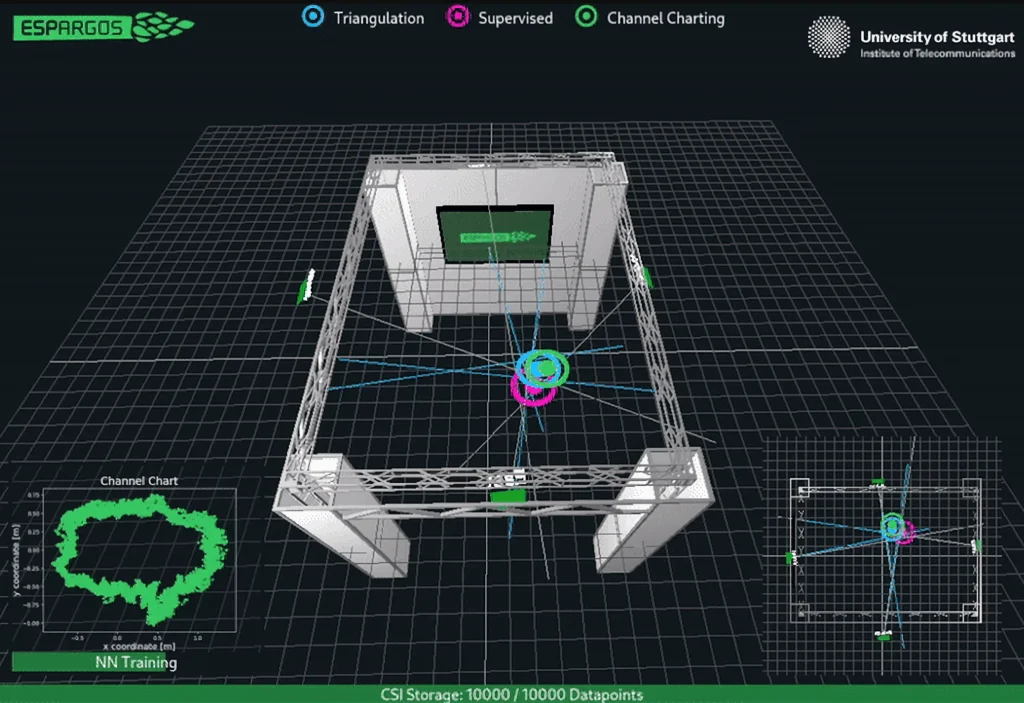Click the blue Triangulation legend icon
1024x703 pixels.
click(314, 17)
